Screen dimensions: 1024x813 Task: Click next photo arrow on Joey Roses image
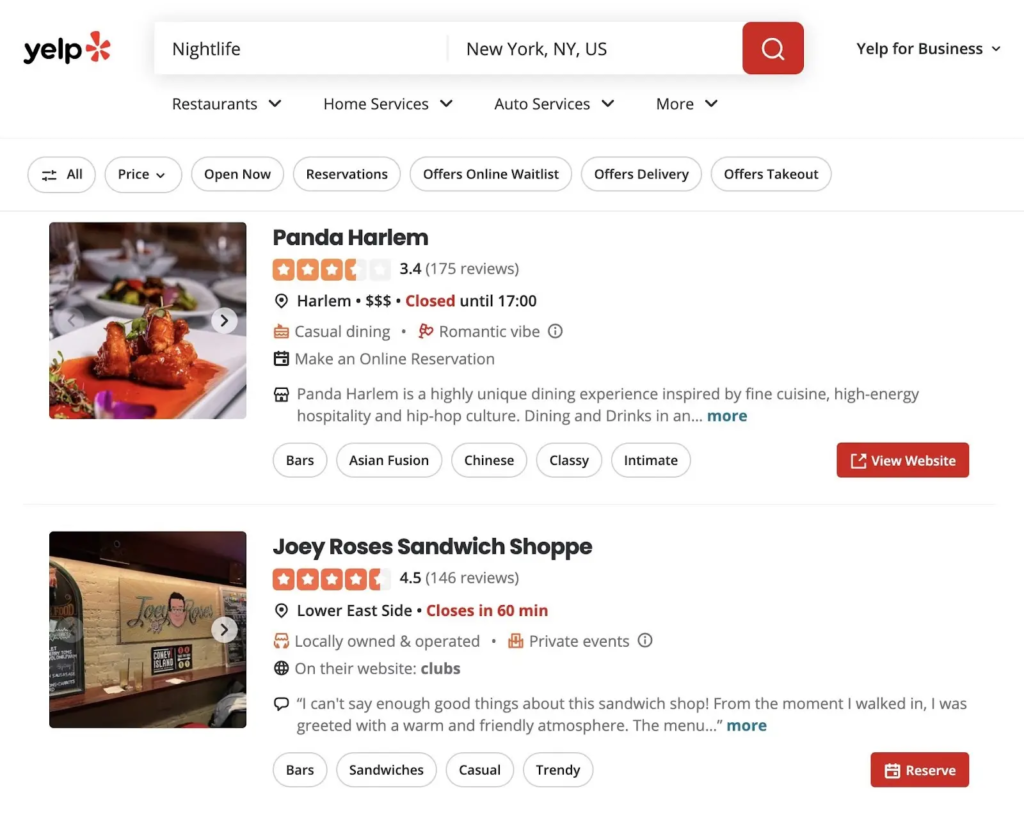pos(224,630)
